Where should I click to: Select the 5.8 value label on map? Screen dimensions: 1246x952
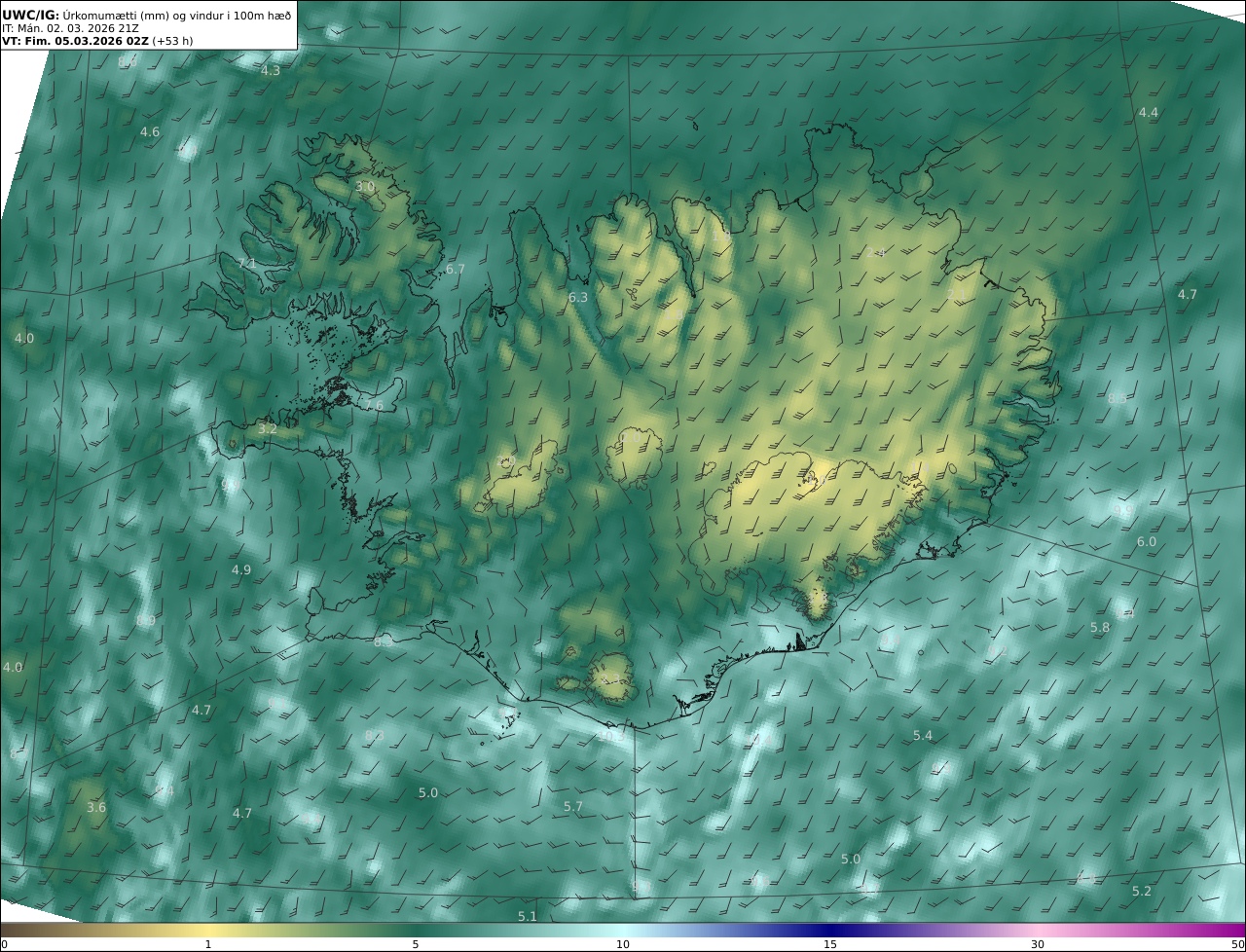1100,629
